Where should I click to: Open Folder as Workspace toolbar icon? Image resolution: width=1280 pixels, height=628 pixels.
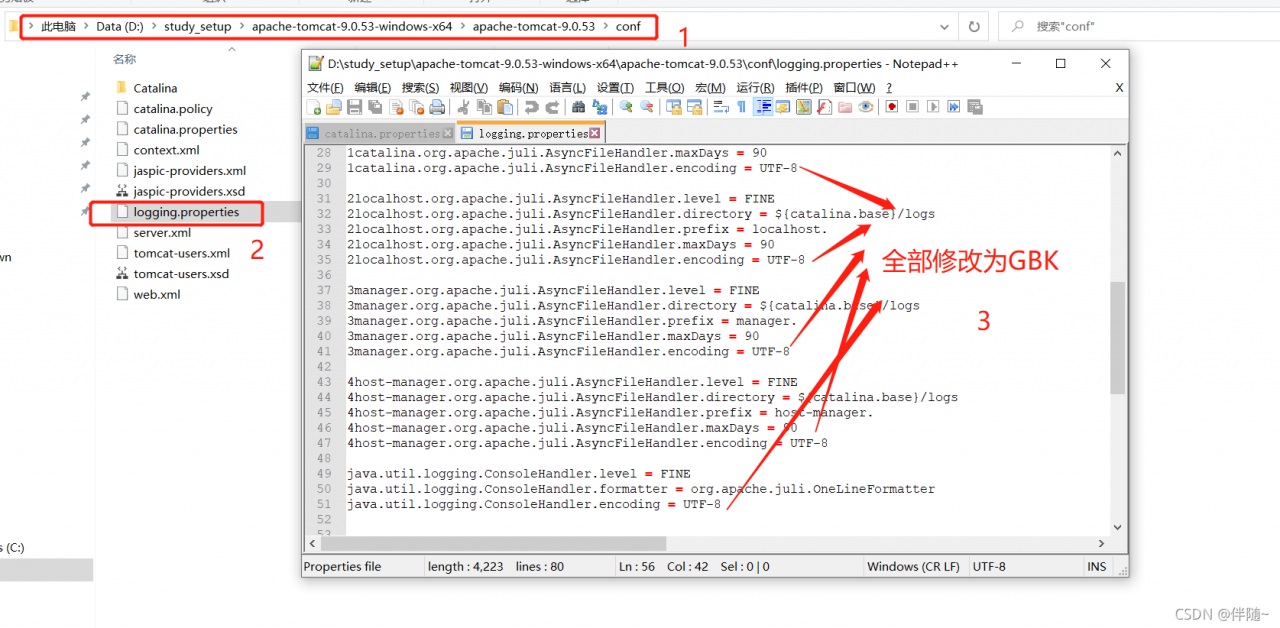coord(845,107)
